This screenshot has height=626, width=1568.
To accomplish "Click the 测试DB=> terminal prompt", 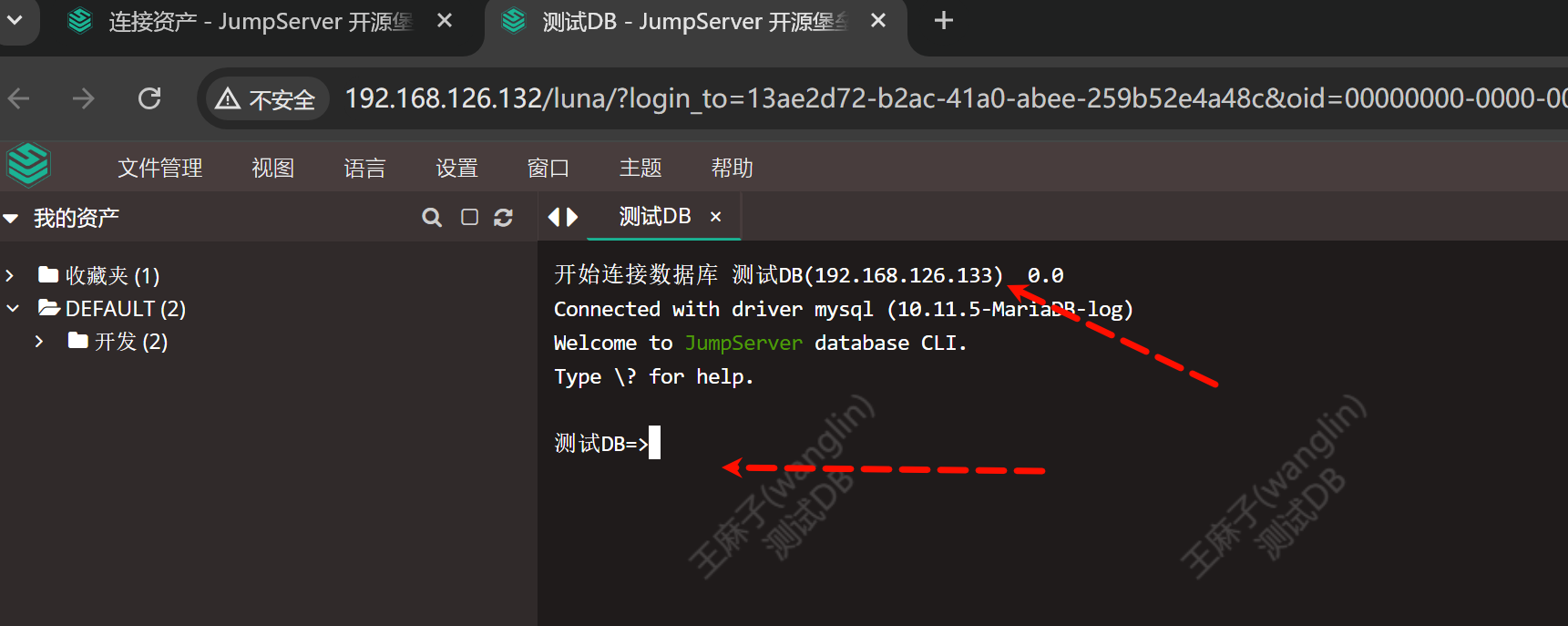I will [x=601, y=444].
